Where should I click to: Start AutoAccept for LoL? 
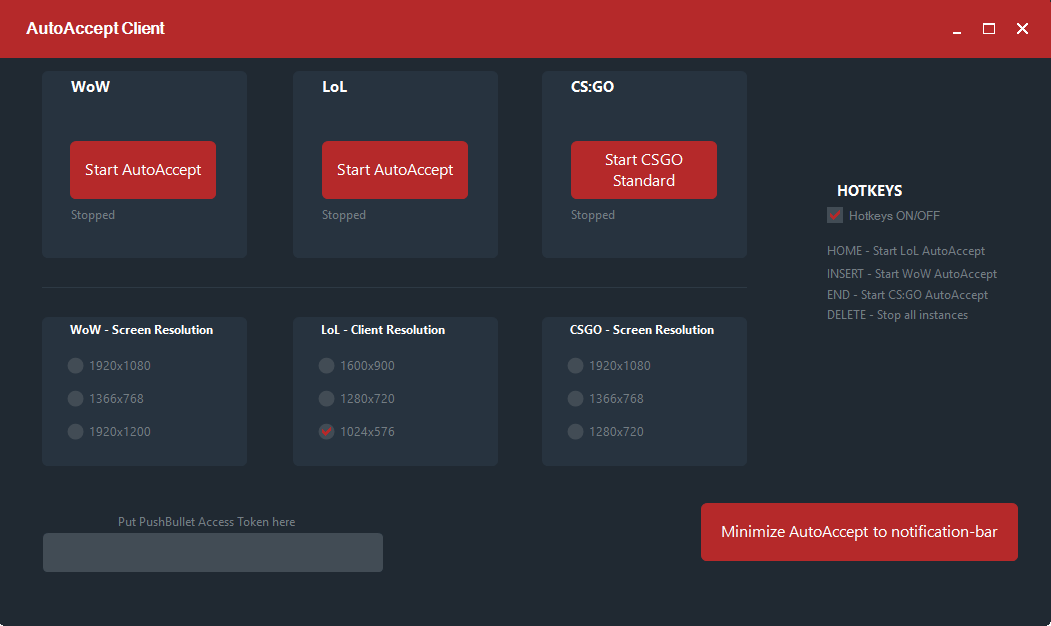click(395, 170)
